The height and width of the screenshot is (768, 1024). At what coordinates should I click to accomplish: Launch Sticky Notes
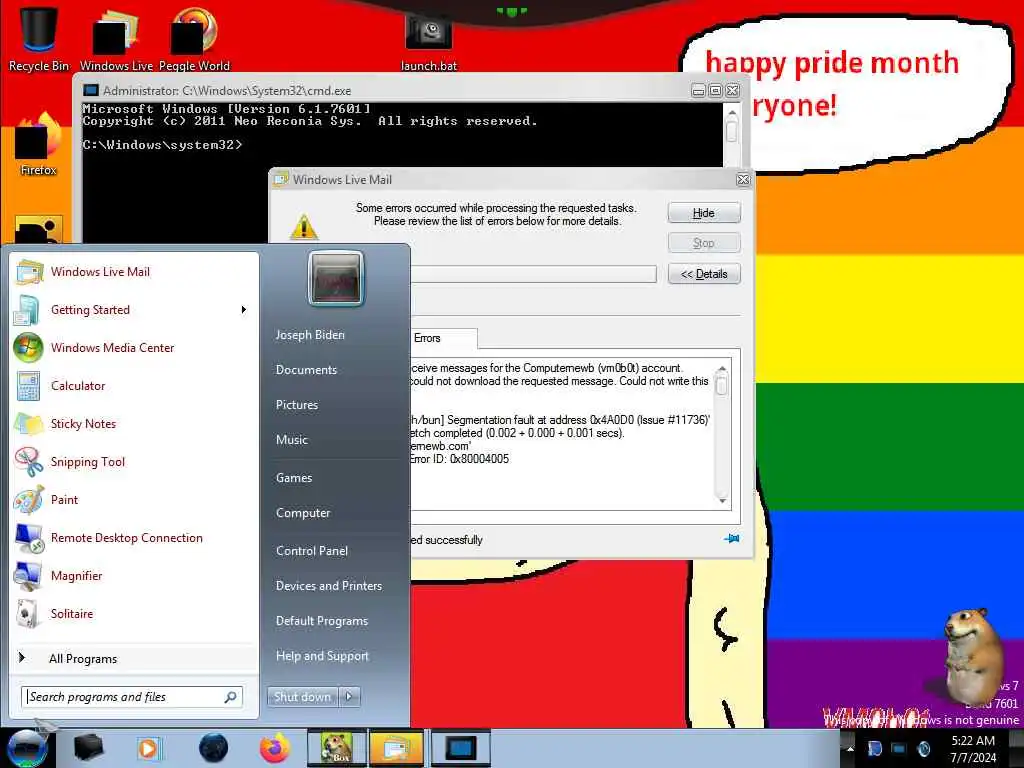(134, 423)
